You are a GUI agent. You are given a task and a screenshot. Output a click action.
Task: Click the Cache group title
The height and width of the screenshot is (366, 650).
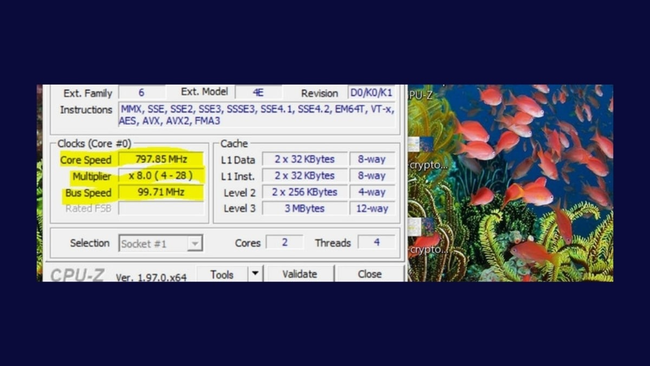click(x=234, y=143)
